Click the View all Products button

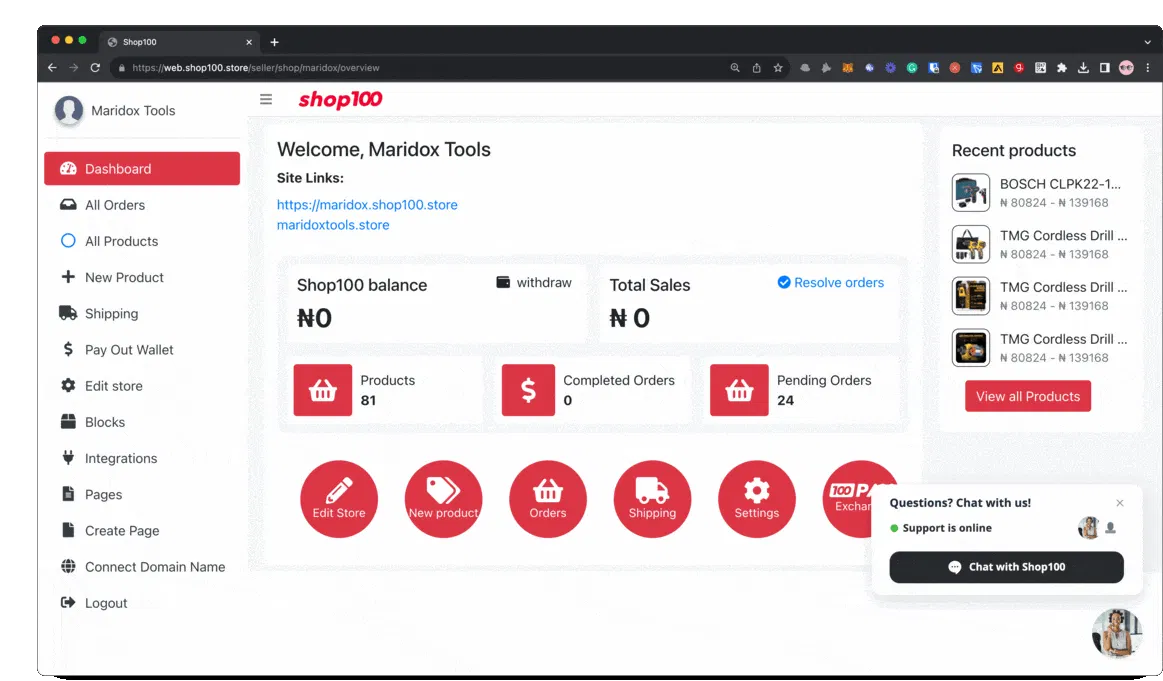[1028, 396]
